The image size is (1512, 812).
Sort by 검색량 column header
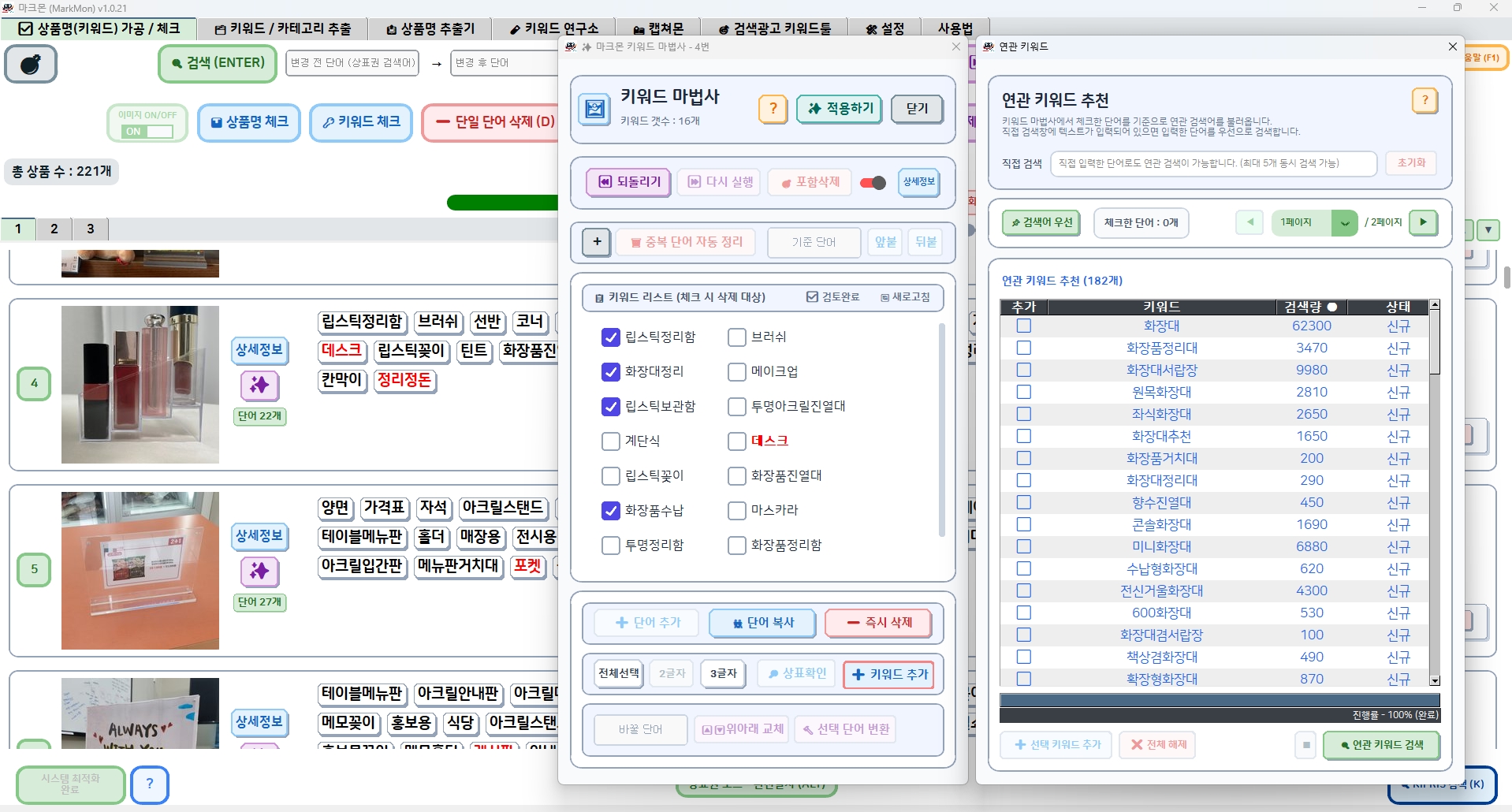pyautogui.click(x=1310, y=307)
